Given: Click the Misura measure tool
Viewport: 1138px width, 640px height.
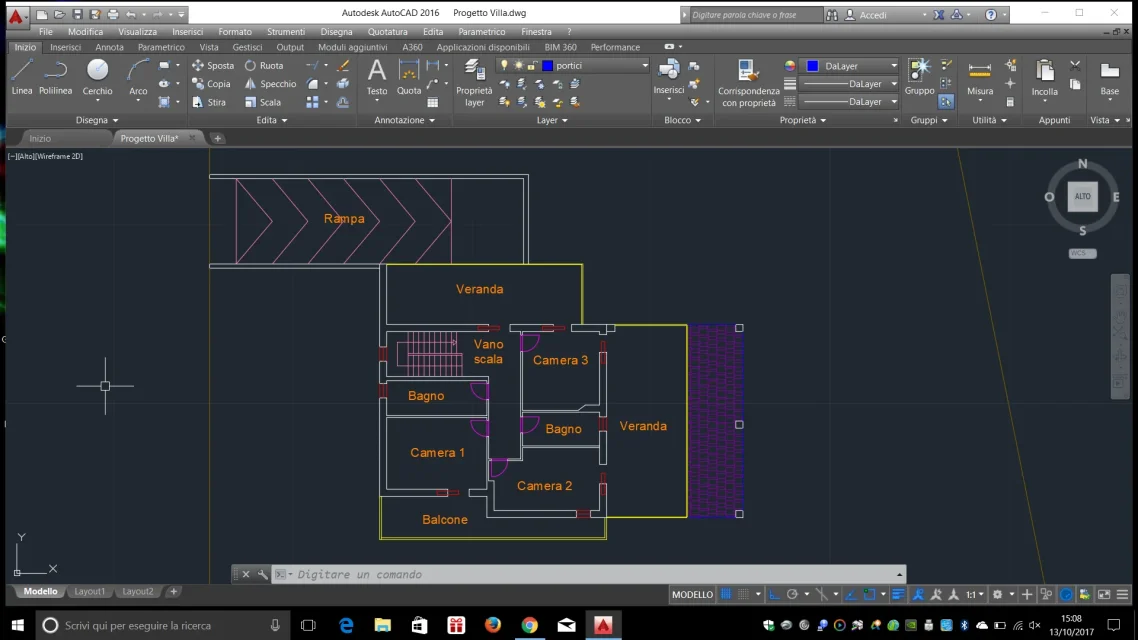Looking at the screenshot, I should 980,76.
